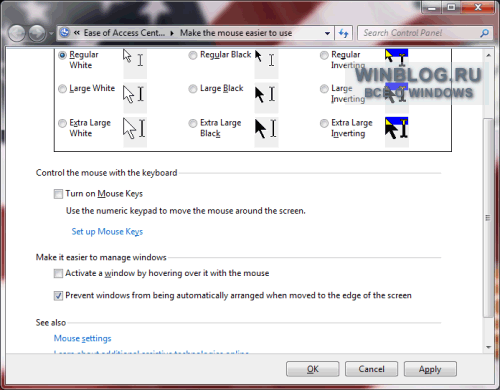Image resolution: width=500 pixels, height=390 pixels.
Task: Go back with the Back arrow button
Action: [17, 33]
